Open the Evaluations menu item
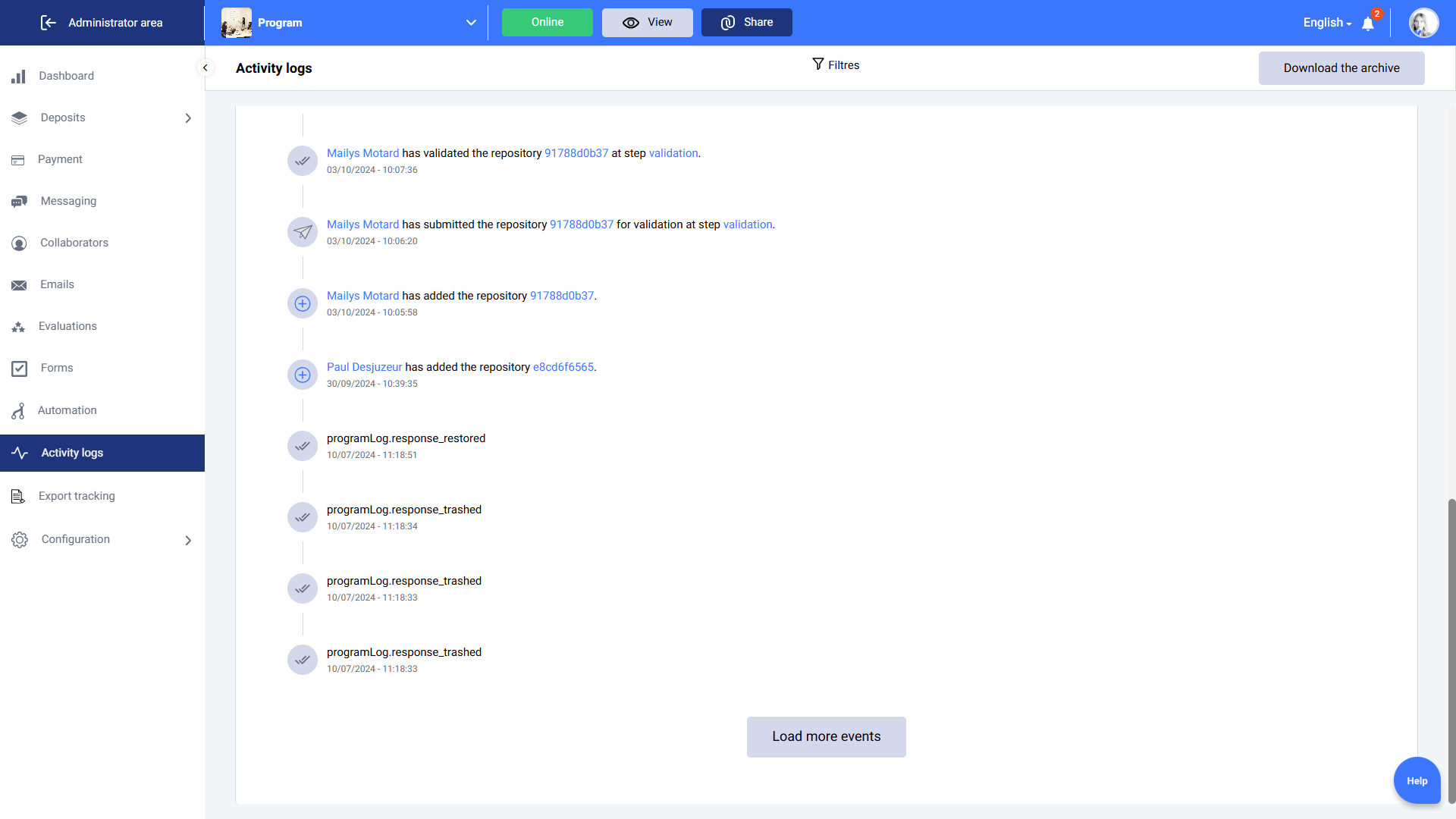 102,326
